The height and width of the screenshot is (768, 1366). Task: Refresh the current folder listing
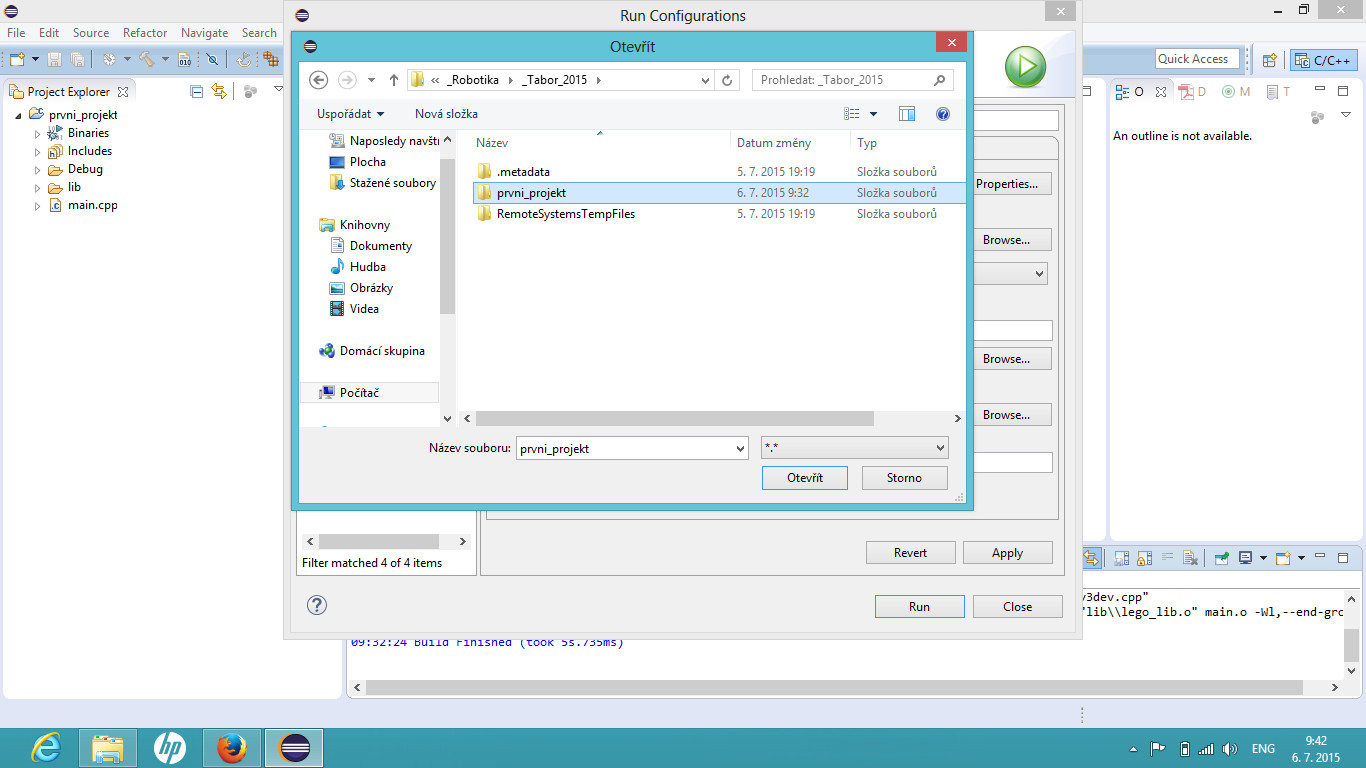(x=728, y=80)
